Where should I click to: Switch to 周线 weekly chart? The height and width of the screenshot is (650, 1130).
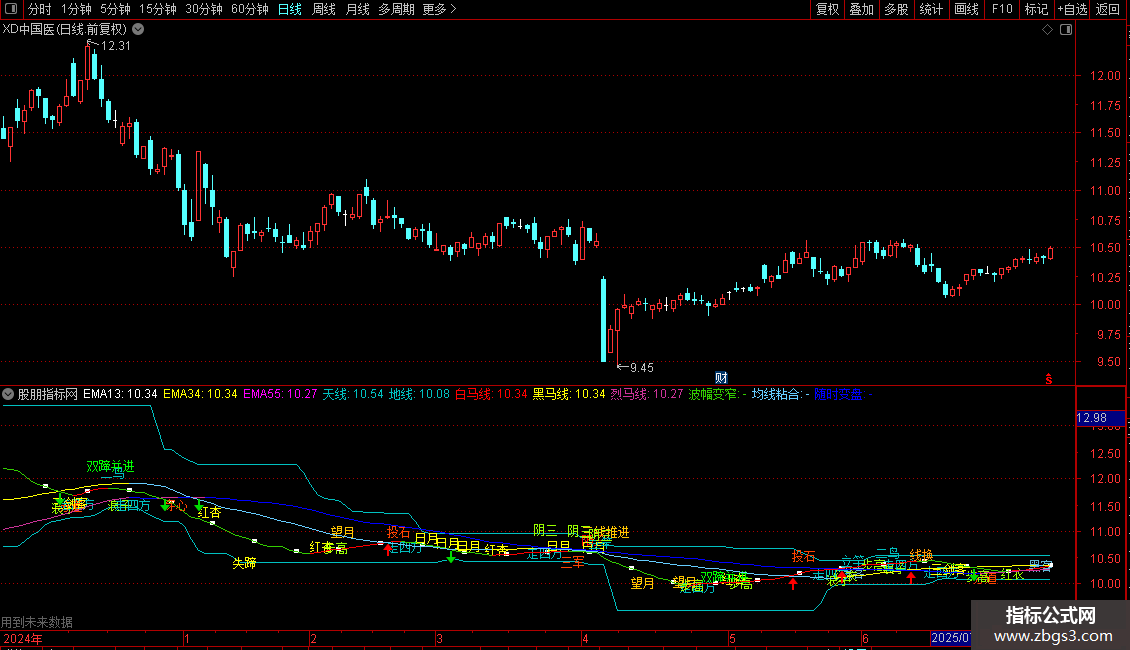(x=324, y=9)
